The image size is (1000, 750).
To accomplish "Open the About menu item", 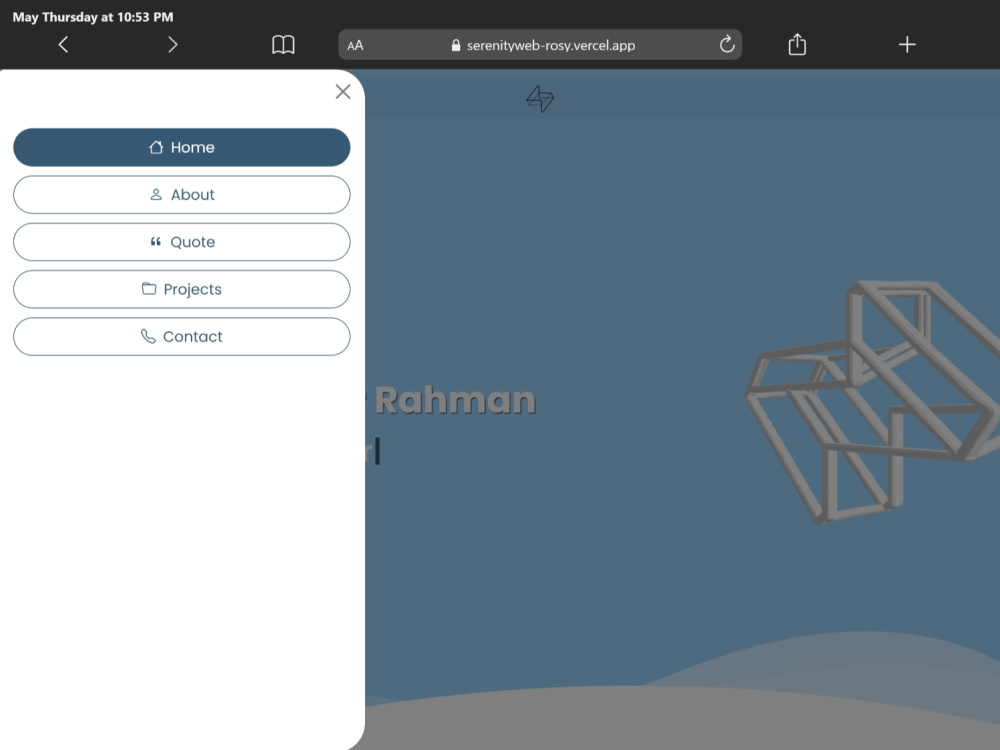I will coord(182,195).
